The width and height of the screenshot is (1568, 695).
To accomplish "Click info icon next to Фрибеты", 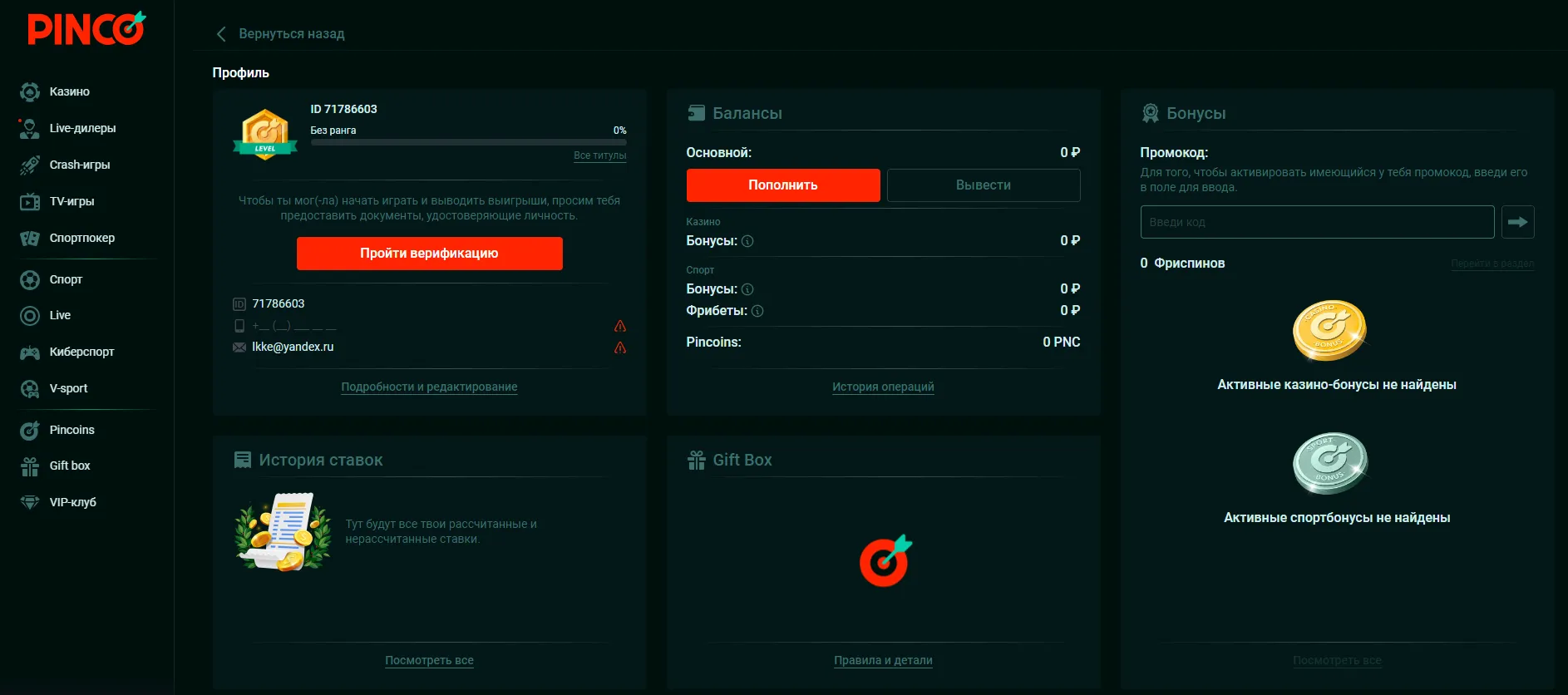I will [757, 311].
